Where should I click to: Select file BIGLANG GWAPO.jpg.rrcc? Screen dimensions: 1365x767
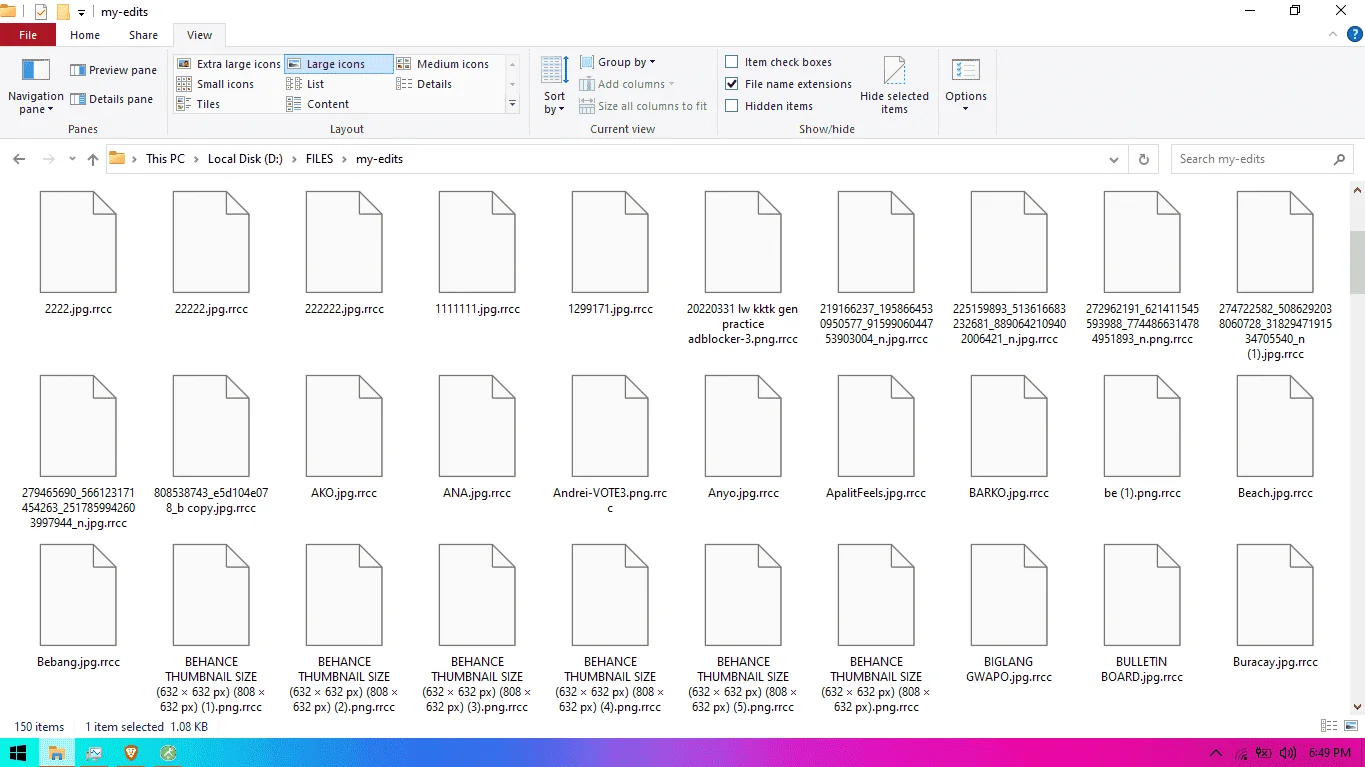click(1009, 614)
